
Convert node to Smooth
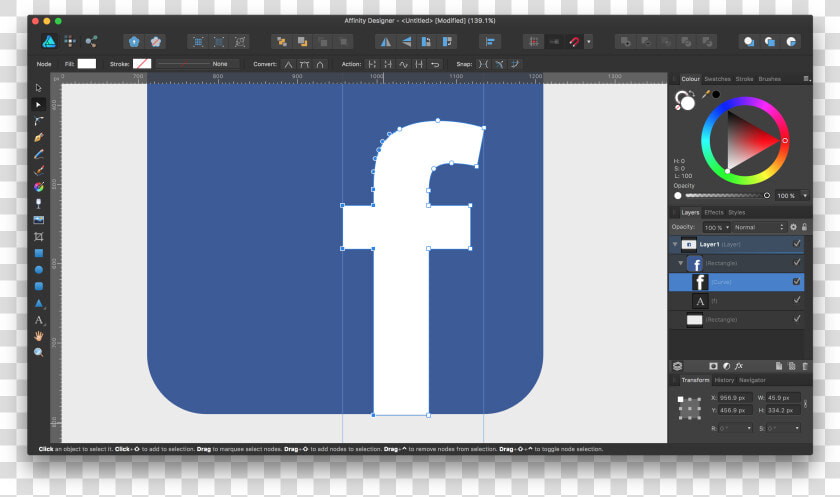pyautogui.click(x=304, y=64)
